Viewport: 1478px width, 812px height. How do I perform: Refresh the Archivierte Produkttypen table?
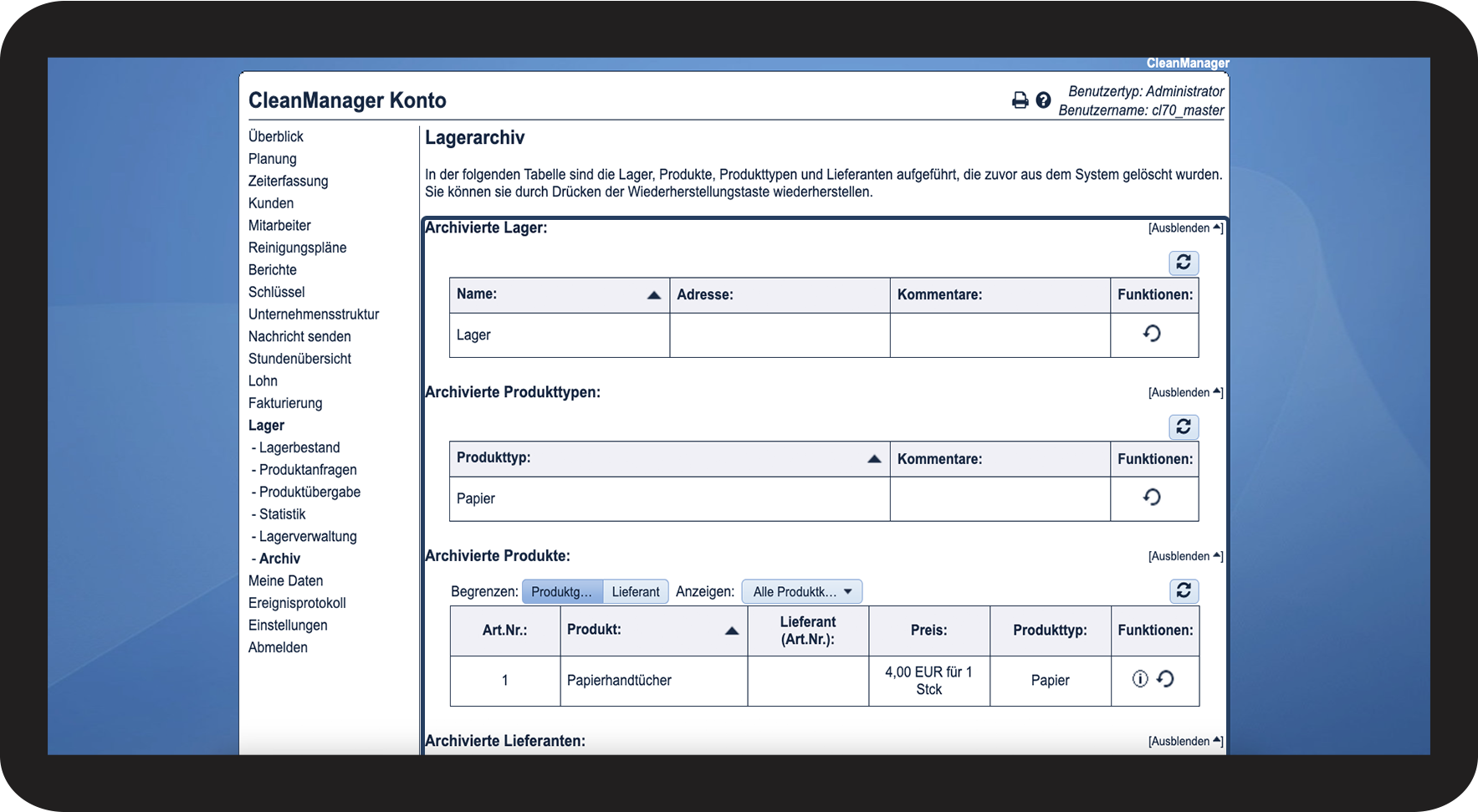(1184, 426)
